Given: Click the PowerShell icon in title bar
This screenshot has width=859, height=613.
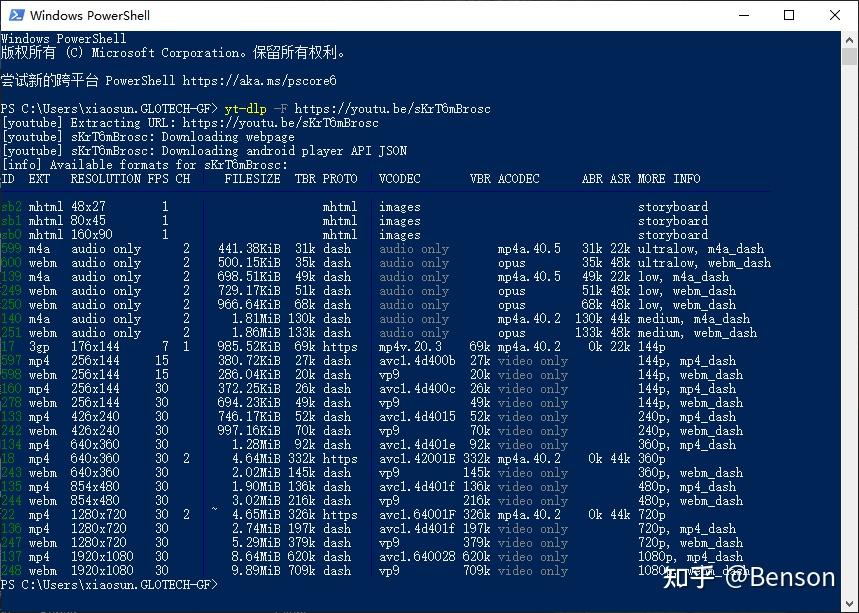Looking at the screenshot, I should (x=16, y=15).
